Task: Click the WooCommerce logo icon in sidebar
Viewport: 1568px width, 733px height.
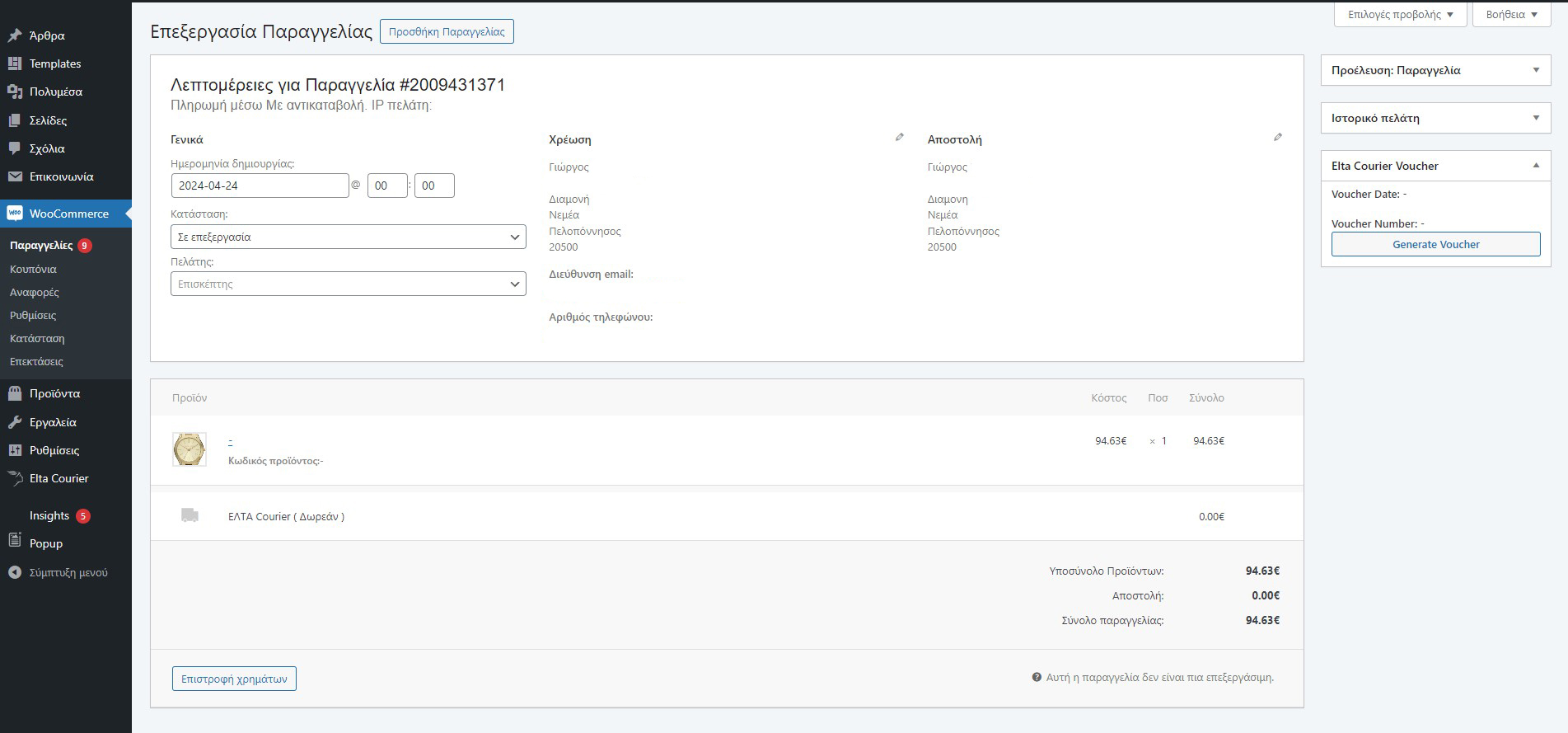Action: (x=15, y=214)
